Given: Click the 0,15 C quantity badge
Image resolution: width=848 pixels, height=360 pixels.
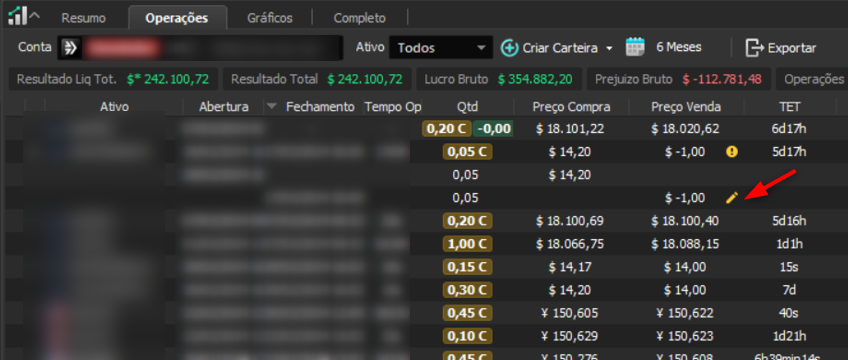Looking at the screenshot, I should 467,267.
